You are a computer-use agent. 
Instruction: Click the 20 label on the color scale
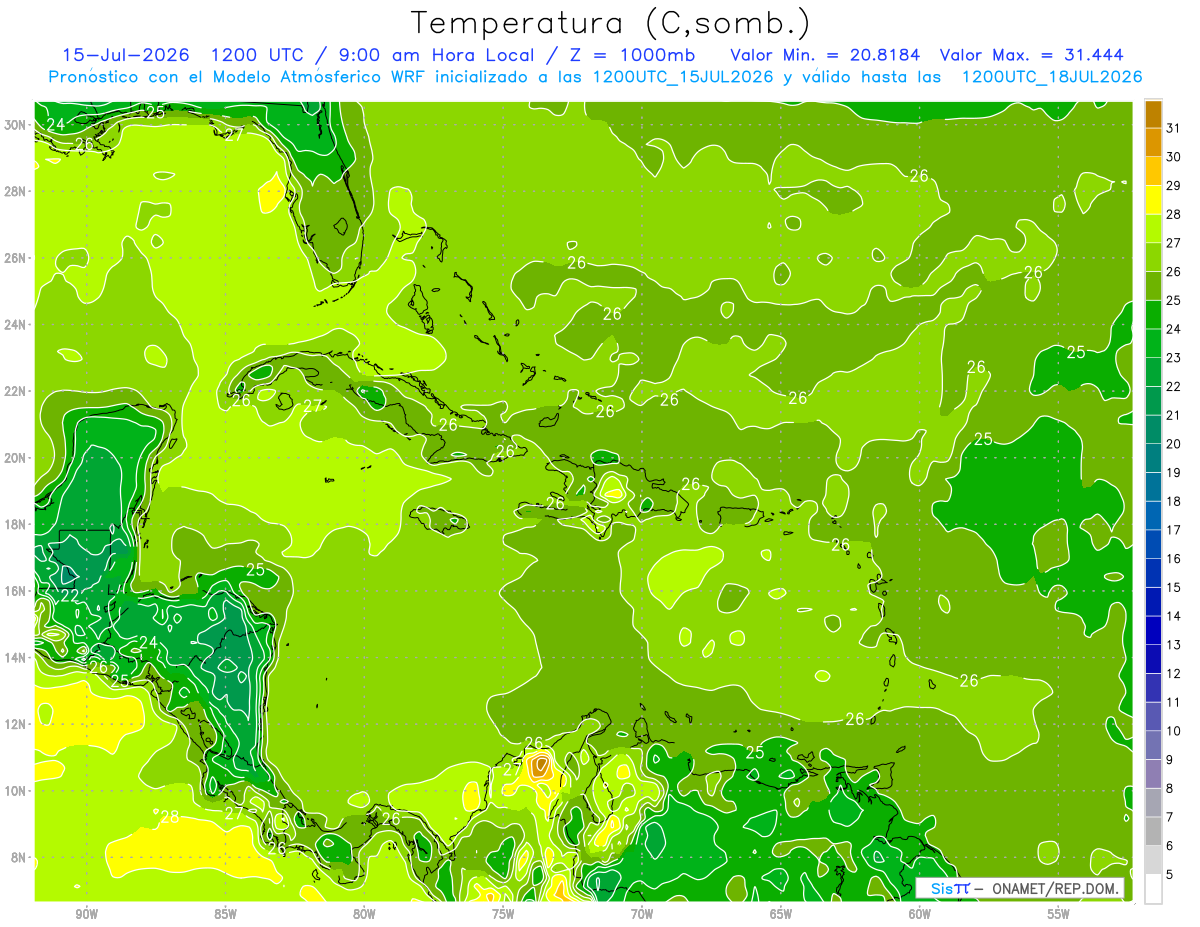point(1174,443)
